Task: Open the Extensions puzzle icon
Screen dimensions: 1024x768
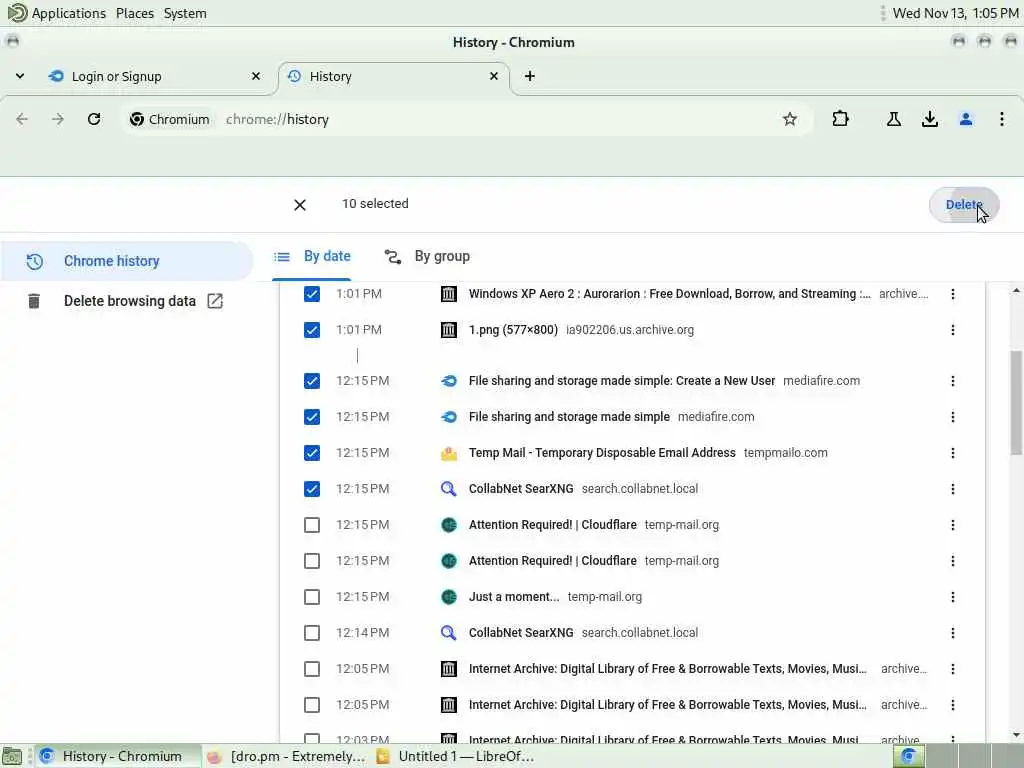Action: point(840,119)
